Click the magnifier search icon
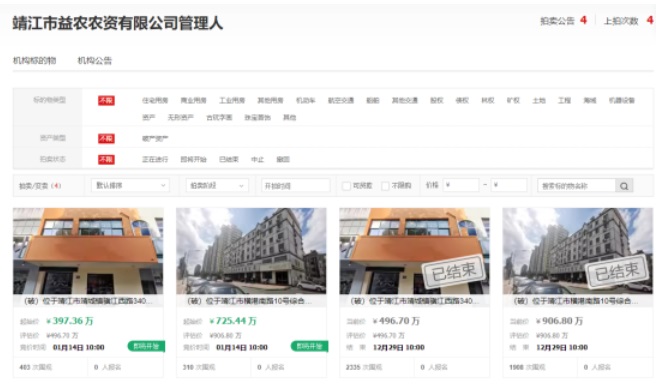665x390 pixels. coord(624,186)
